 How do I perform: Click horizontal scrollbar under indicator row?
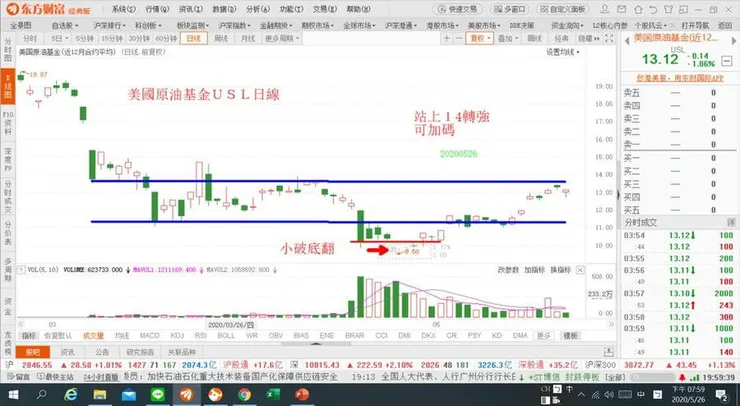pos(316,344)
